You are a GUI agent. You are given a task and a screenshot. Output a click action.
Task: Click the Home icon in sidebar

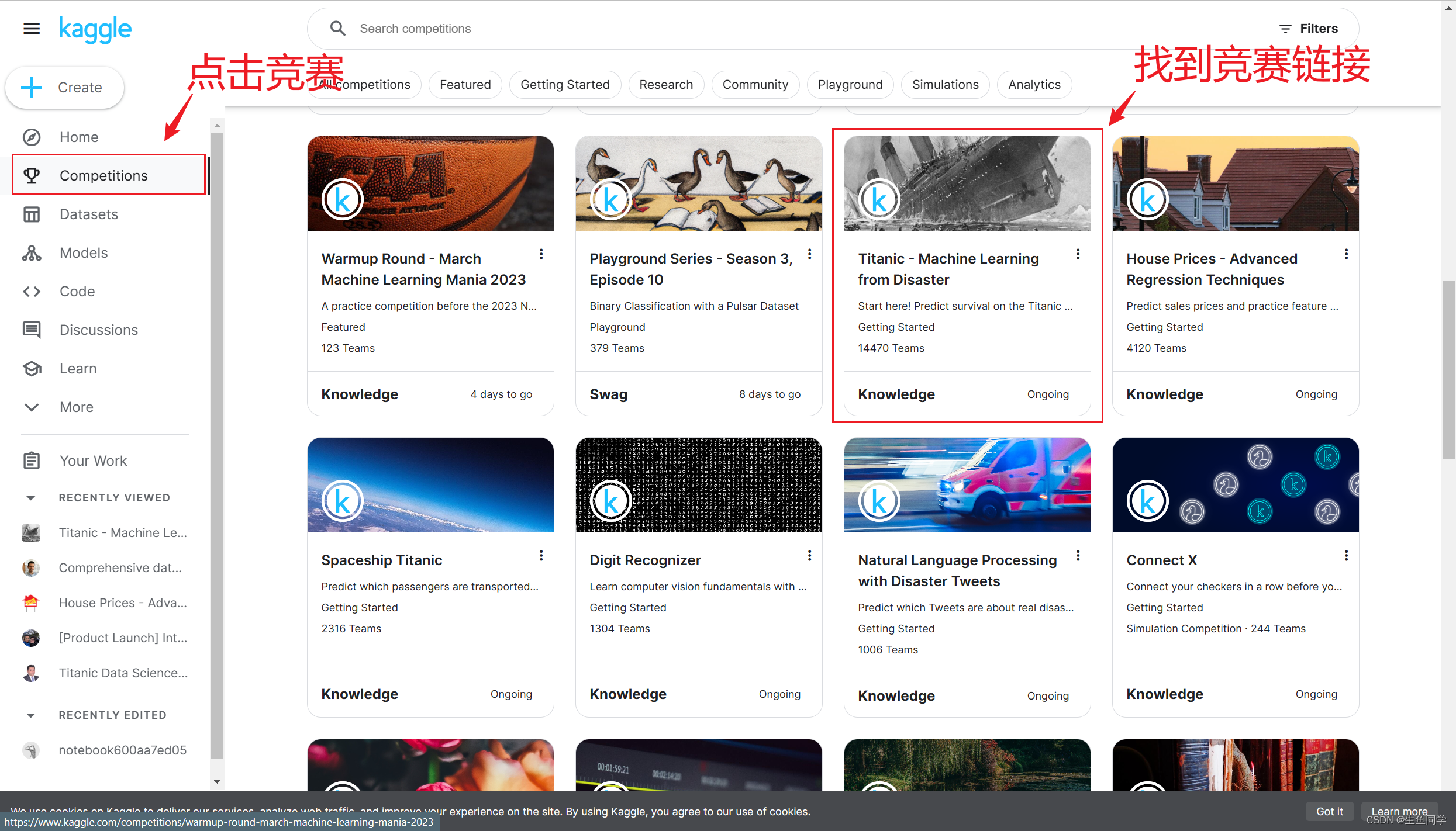31,136
